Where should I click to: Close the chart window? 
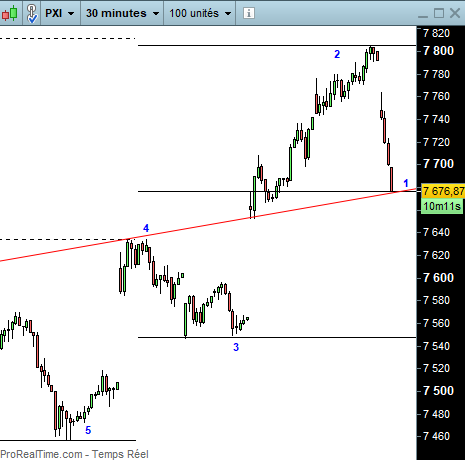coord(455,13)
